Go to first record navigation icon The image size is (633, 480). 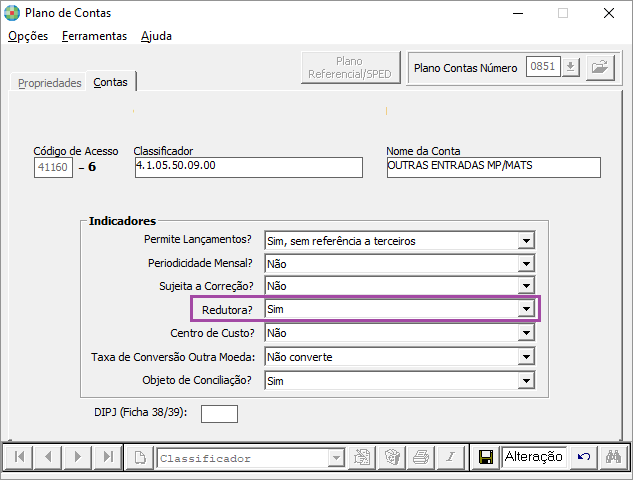(19, 457)
